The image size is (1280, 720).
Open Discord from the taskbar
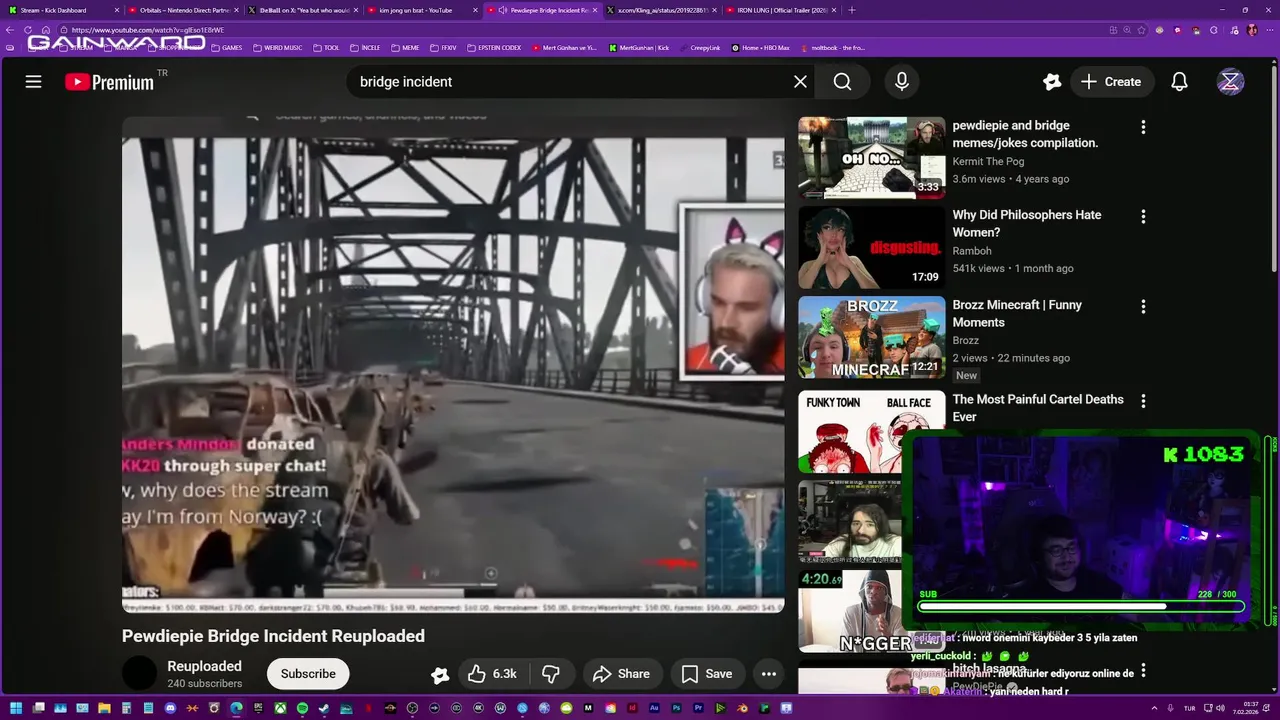(x=170, y=708)
